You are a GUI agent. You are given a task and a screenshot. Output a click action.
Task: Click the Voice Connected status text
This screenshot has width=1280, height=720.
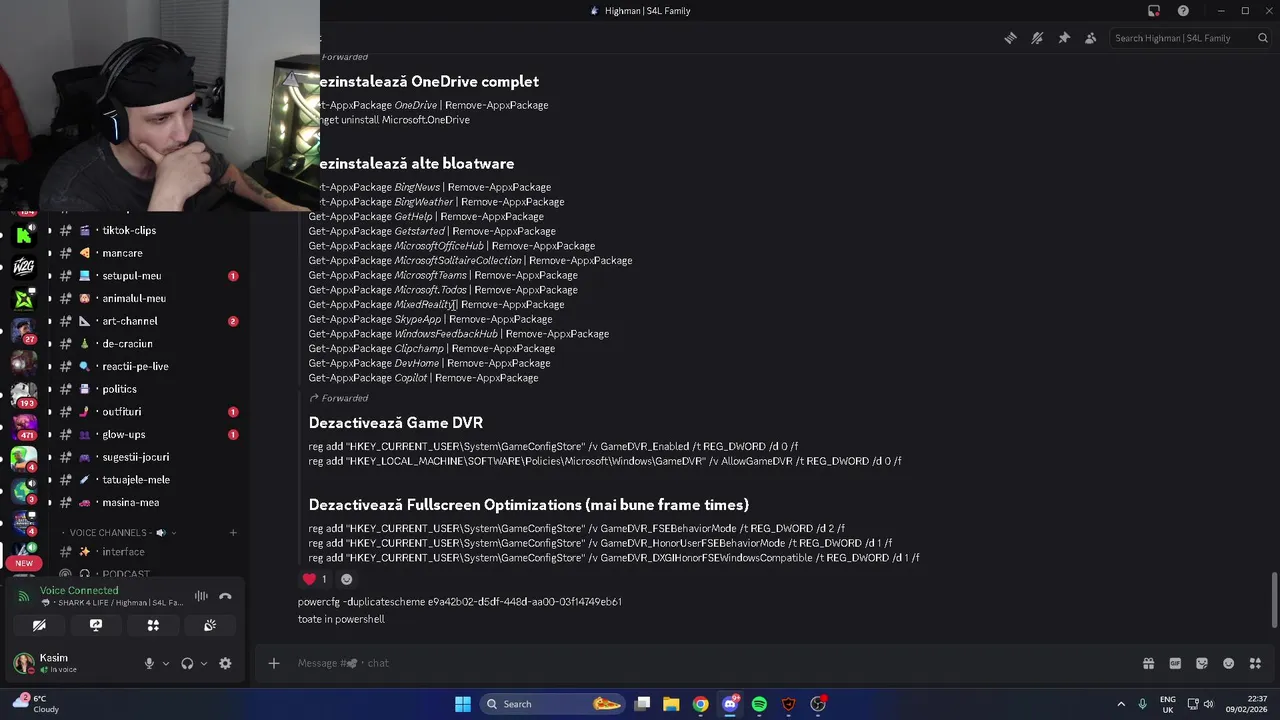coord(79,590)
